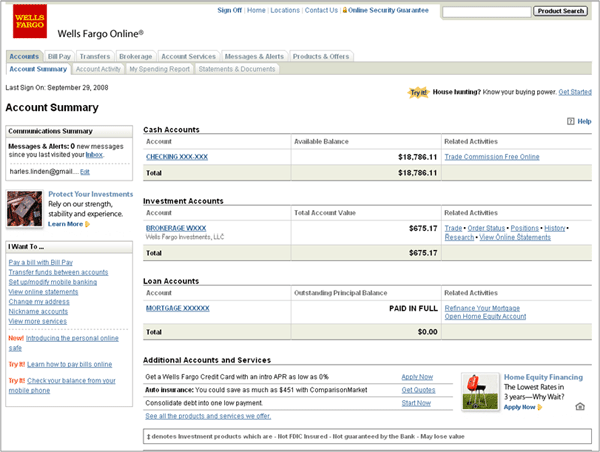Click the Sign Off link
This screenshot has width=600, height=452.
230,10
